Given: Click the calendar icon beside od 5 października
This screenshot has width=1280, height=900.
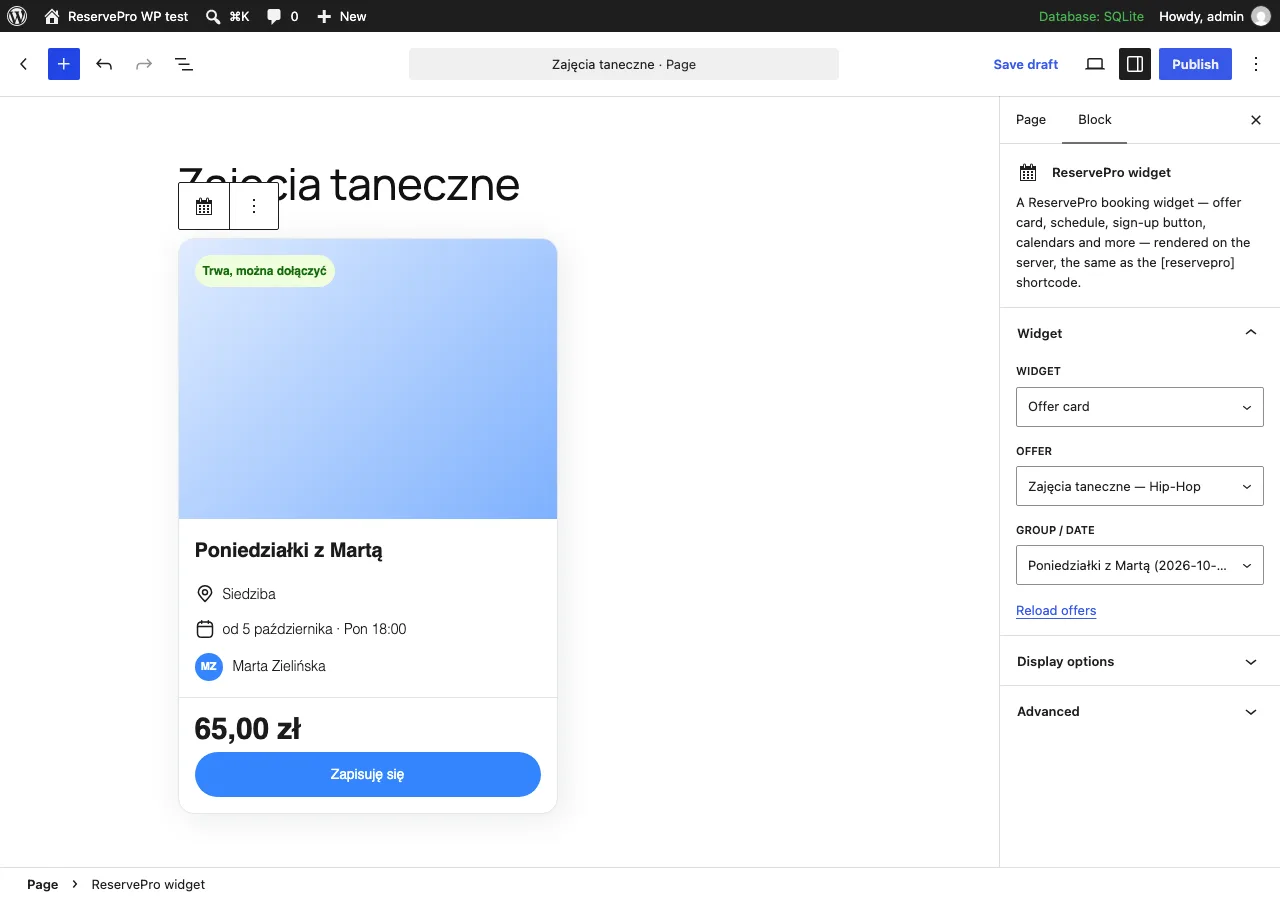Looking at the screenshot, I should point(205,630).
